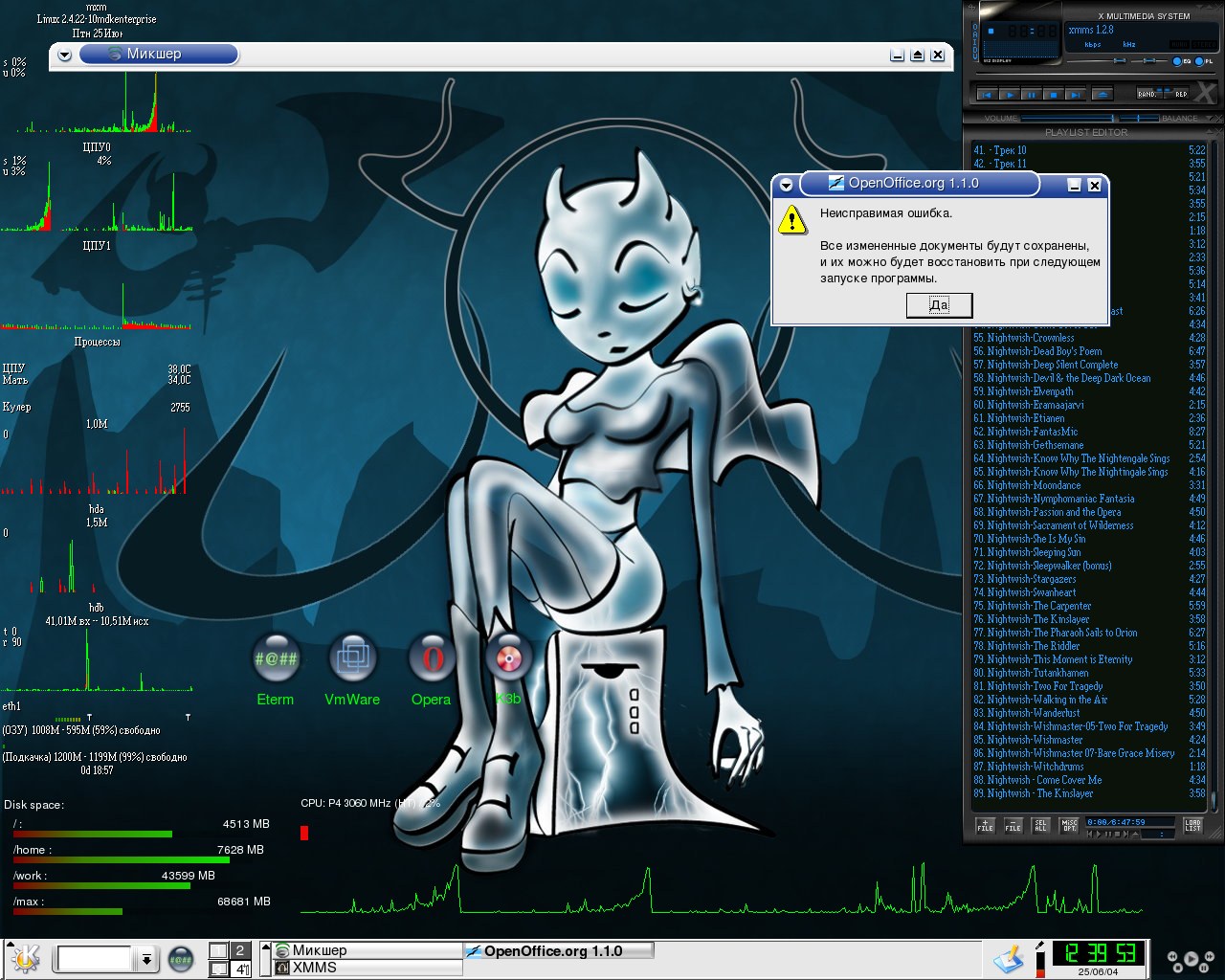Select Nightwish-Passion and the Opera
The width and height of the screenshot is (1225, 980).
1089,512
